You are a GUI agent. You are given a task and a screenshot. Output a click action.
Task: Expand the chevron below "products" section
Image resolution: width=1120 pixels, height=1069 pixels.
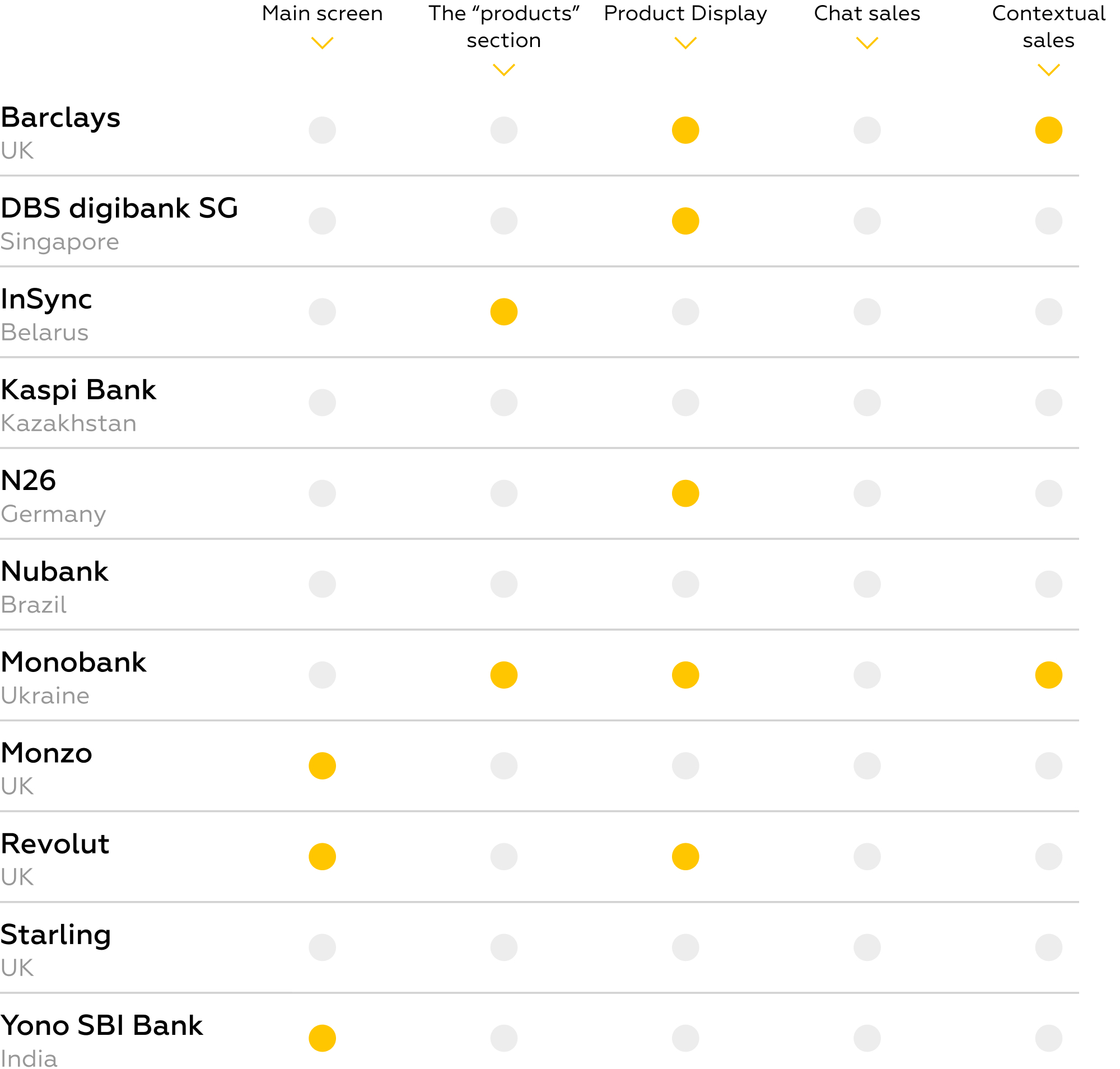503,70
